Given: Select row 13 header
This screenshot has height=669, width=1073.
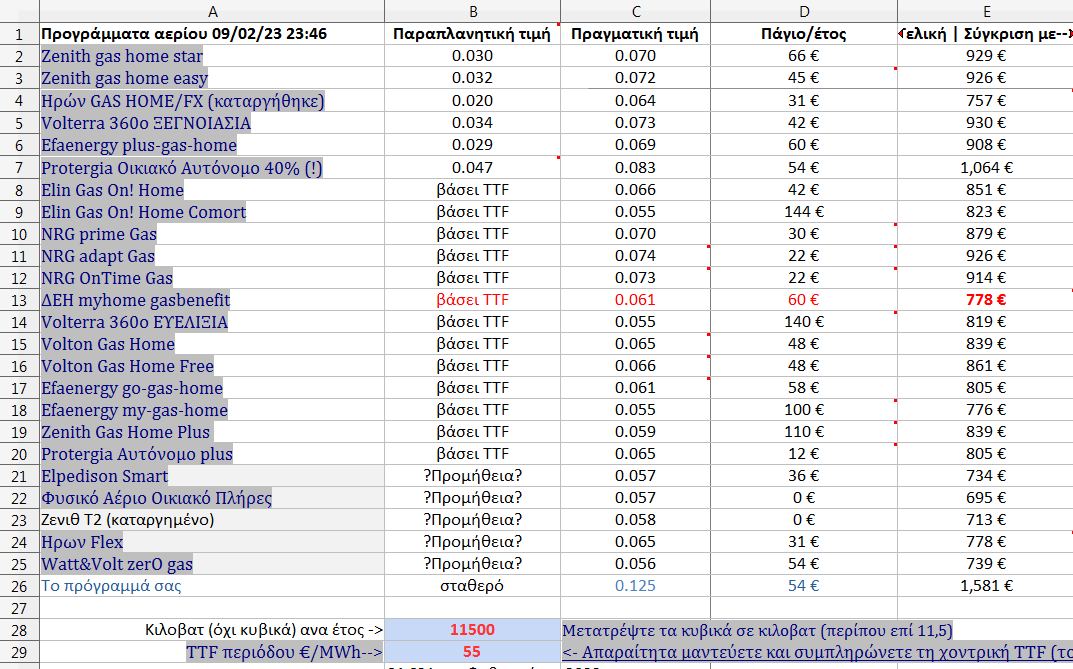Looking at the screenshot, I should pos(19,300).
